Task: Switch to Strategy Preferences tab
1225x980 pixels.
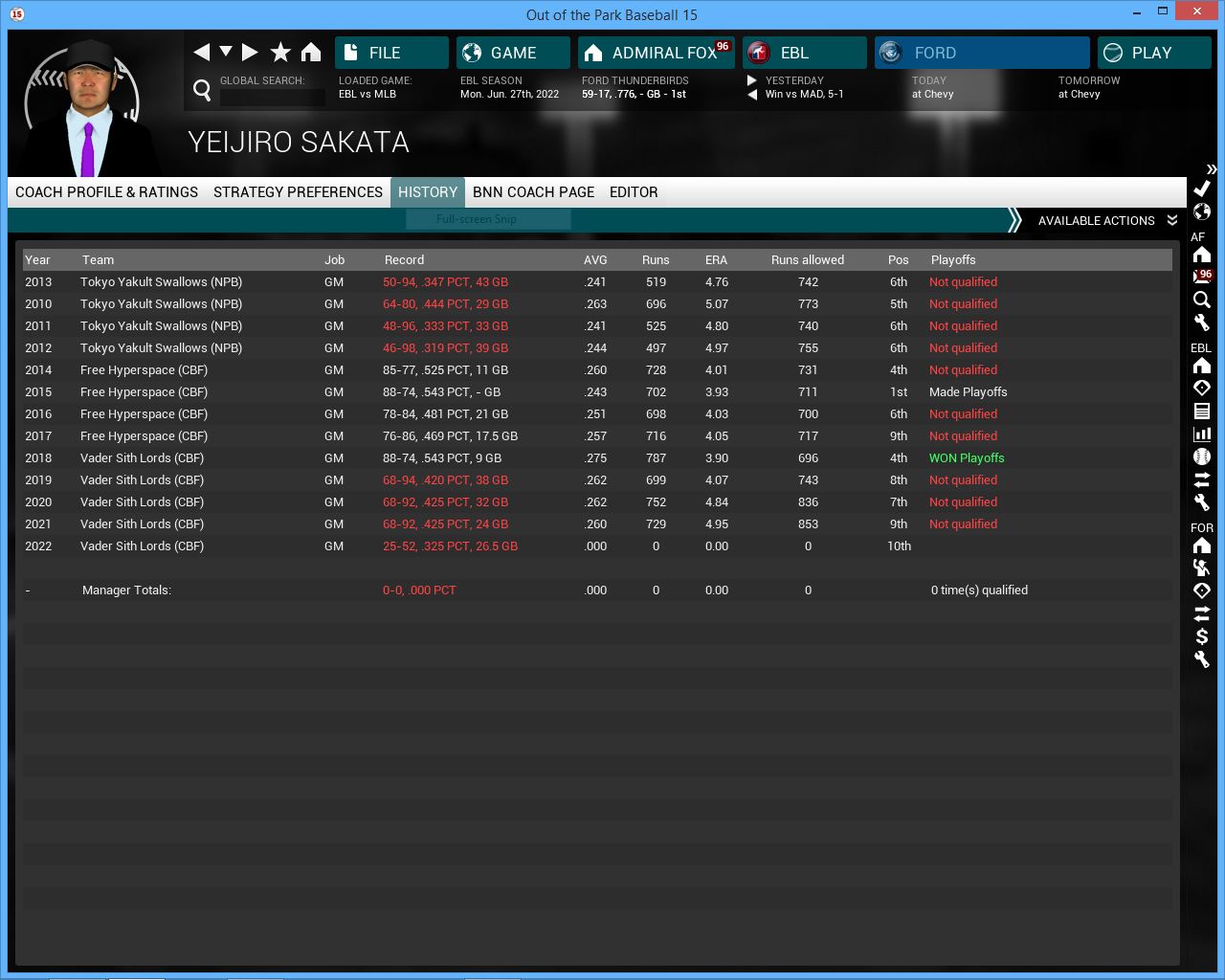Action: (x=298, y=192)
